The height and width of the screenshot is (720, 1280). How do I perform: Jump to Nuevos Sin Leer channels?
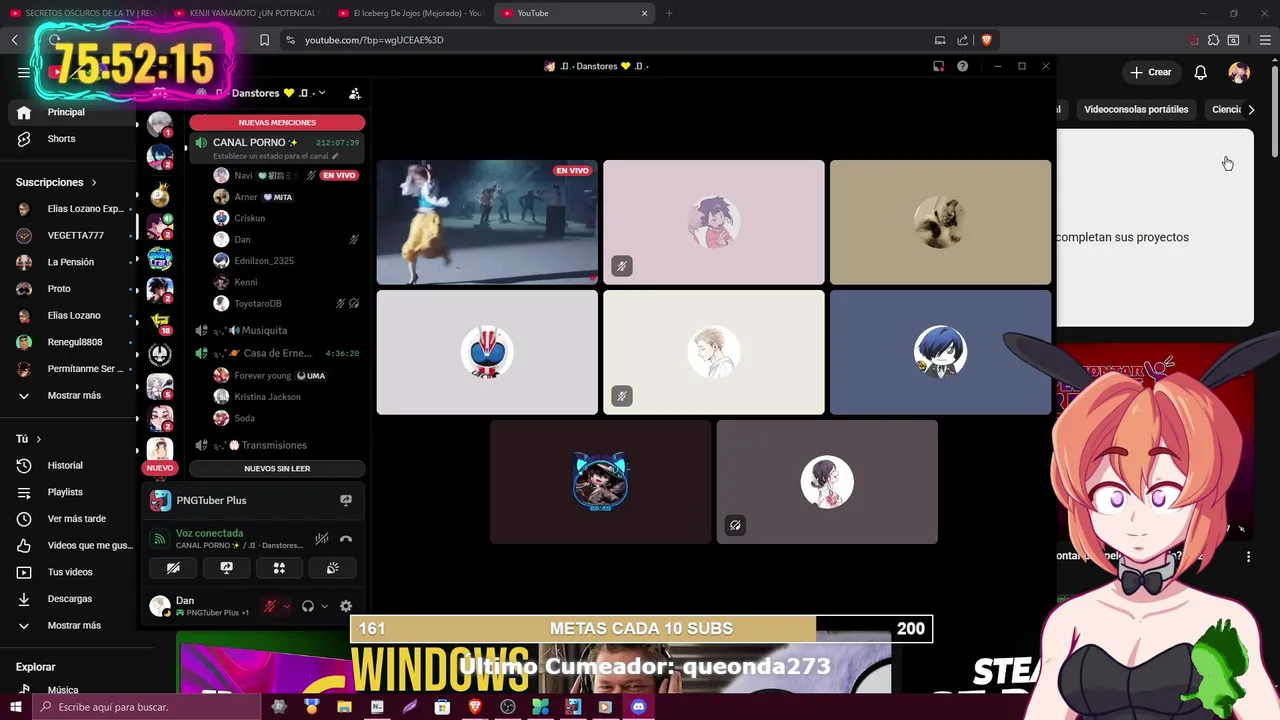(277, 468)
